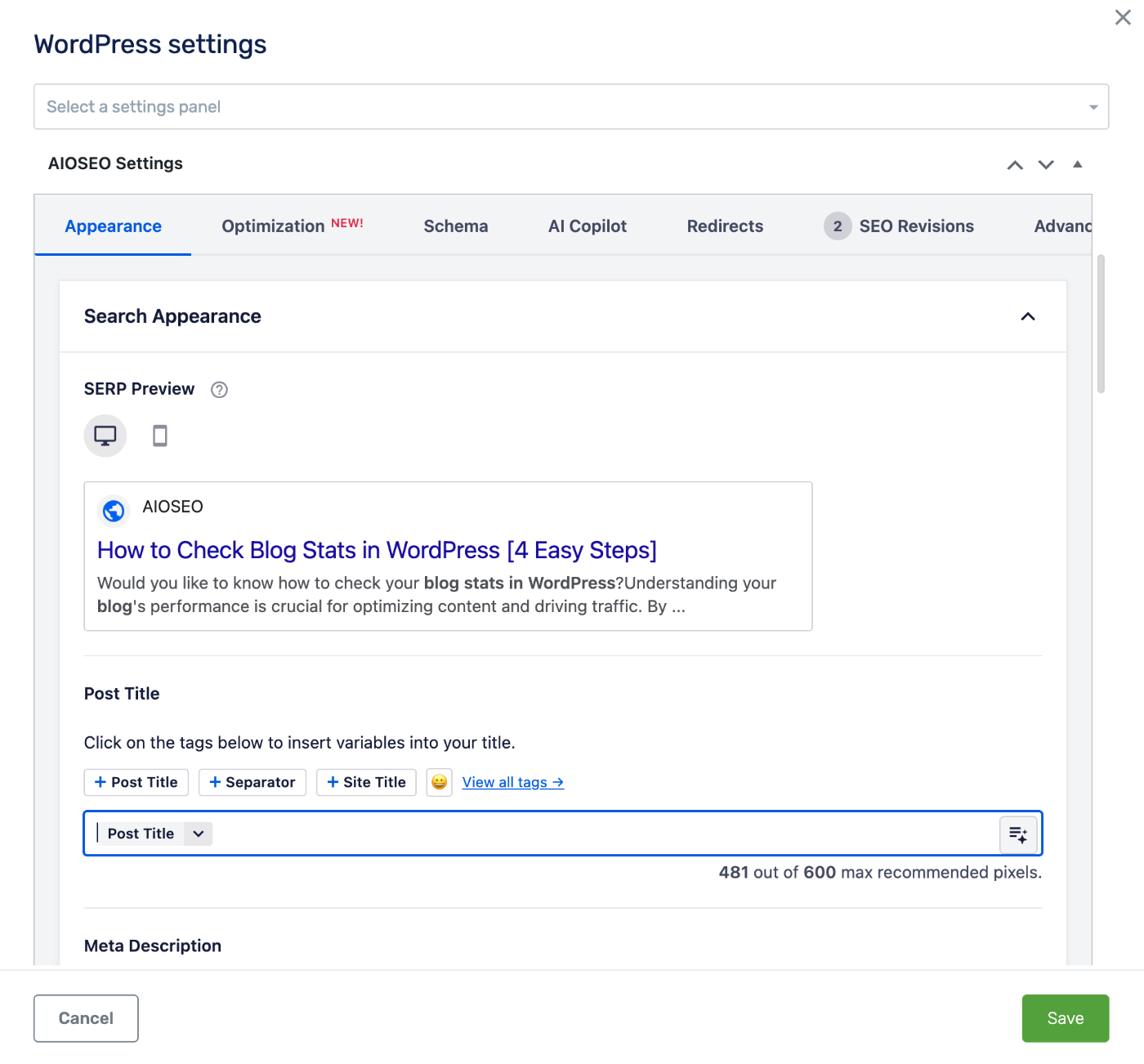
Task: Click the SERP preview description text
Action: pyautogui.click(x=436, y=595)
